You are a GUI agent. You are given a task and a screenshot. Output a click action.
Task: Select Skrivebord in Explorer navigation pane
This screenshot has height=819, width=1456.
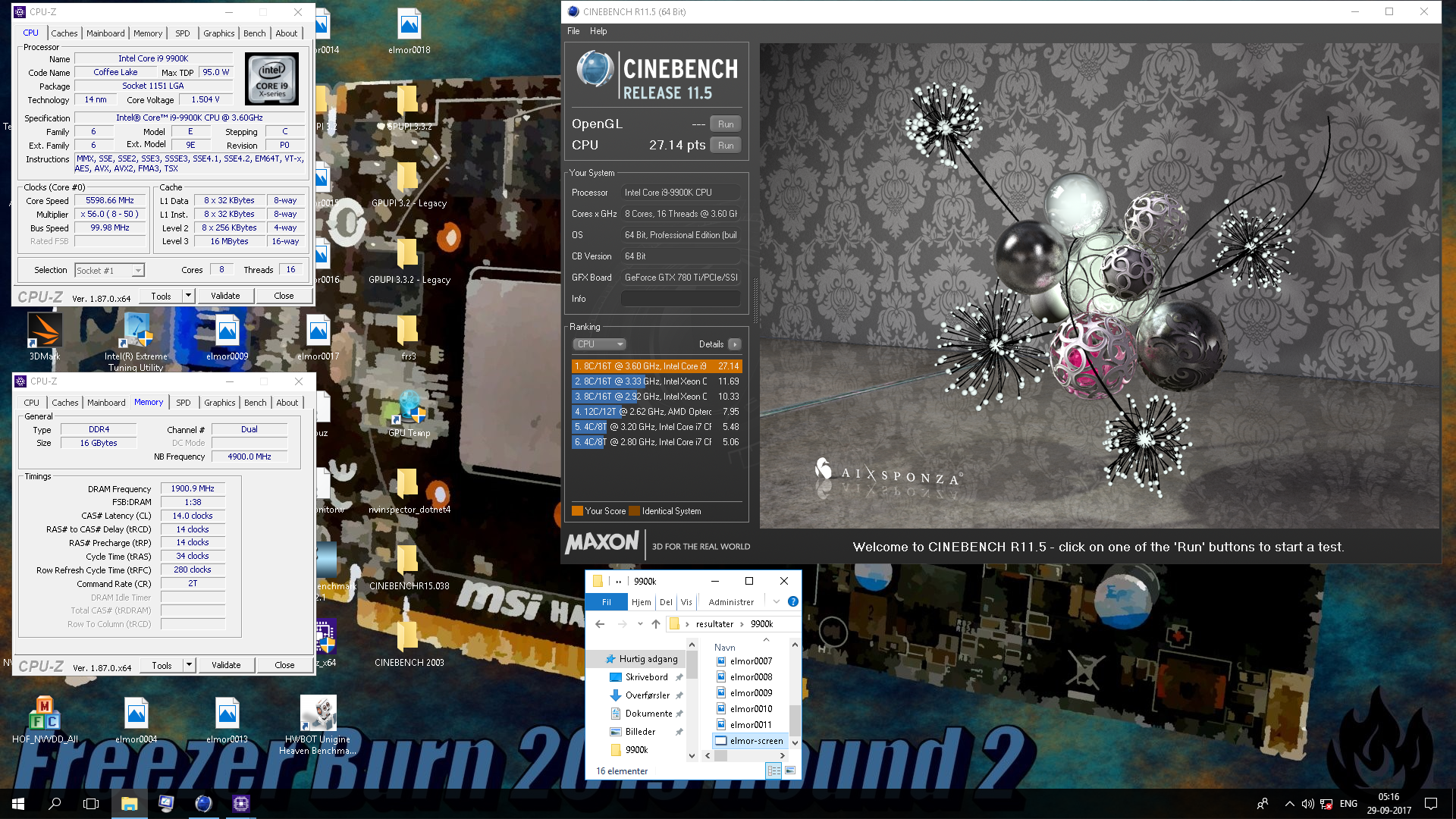pyautogui.click(x=647, y=677)
